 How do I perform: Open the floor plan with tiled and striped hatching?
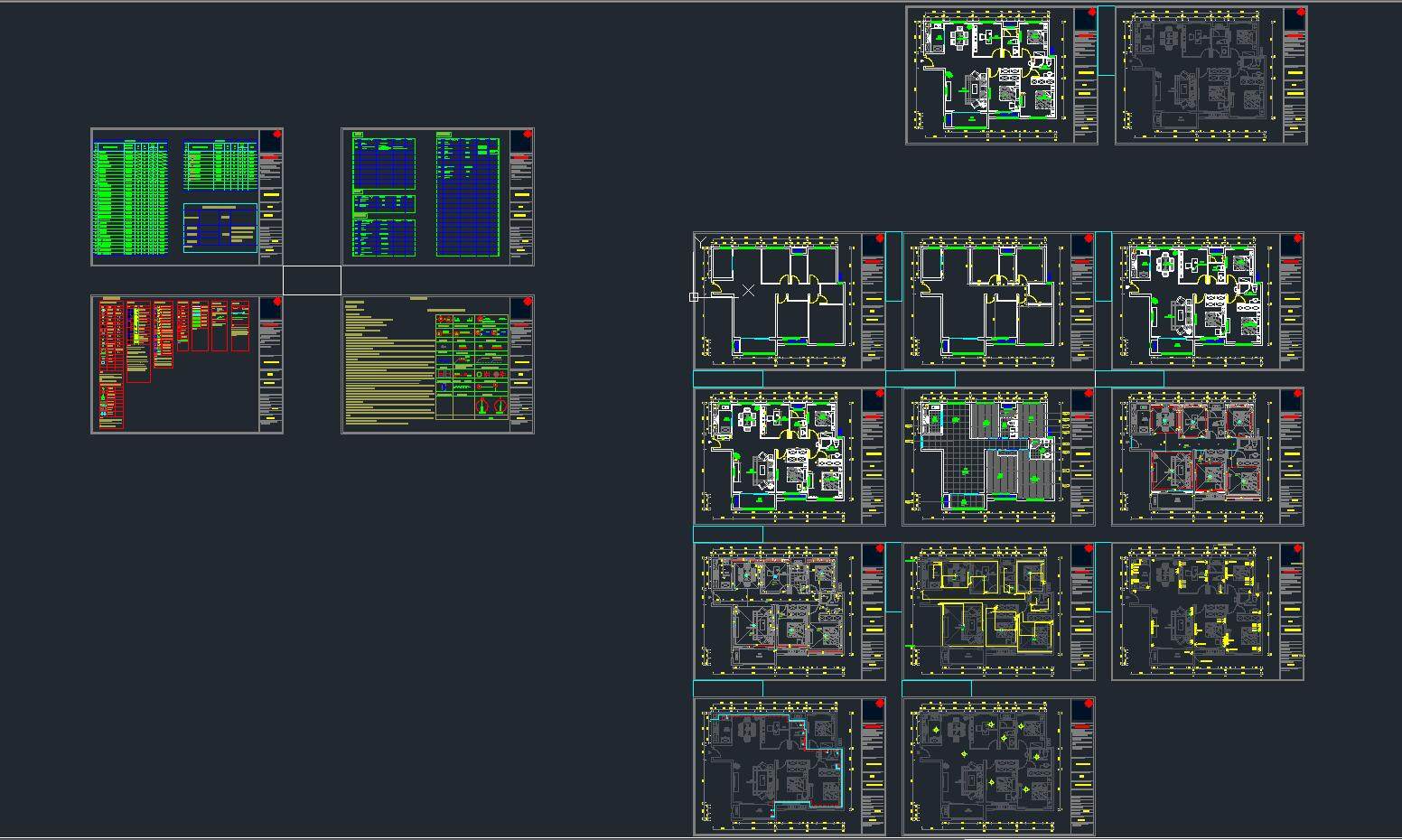pyautogui.click(x=998, y=456)
